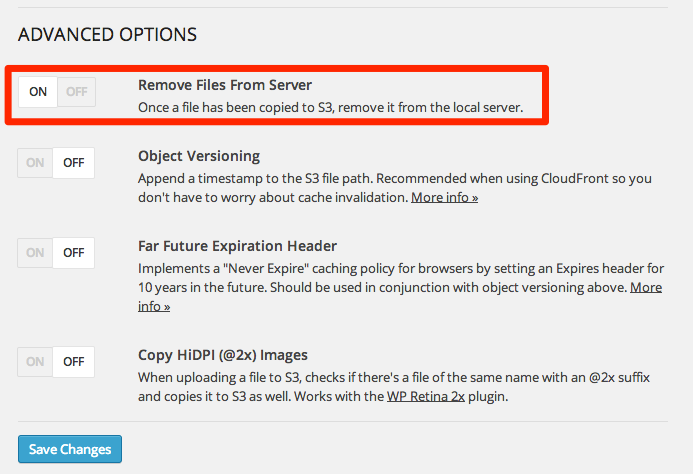This screenshot has width=693, height=474.
Task: Click OFF for Copy HiDPI Images
Action: pos(73,362)
